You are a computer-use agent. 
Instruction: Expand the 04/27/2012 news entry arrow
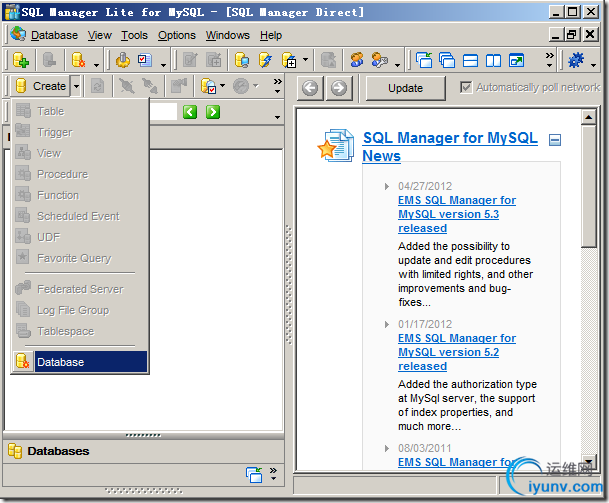coord(386,186)
